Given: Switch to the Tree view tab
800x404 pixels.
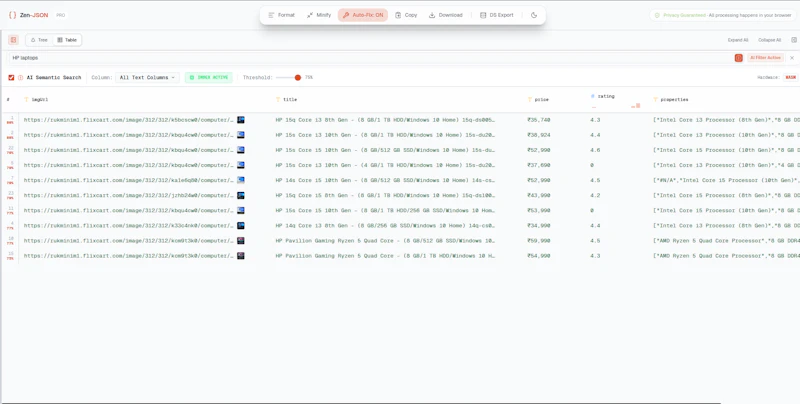Looking at the screenshot, I should pyautogui.click(x=39, y=40).
